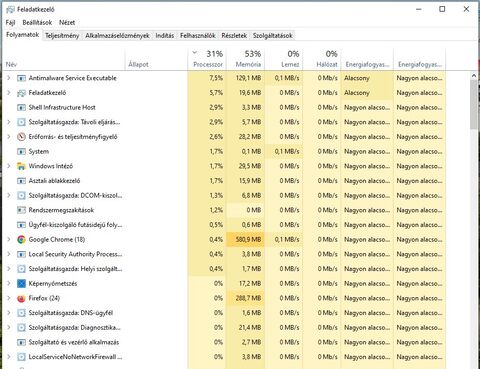Click the vertical scrollbar thumb
The height and width of the screenshot is (369, 480).
click(474, 104)
